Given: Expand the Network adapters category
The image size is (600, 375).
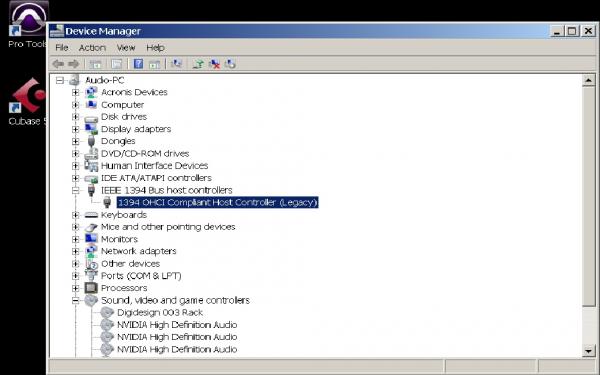Looking at the screenshot, I should point(75,251).
